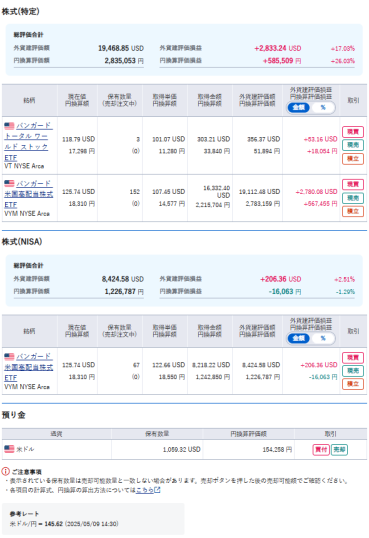Click 現売 for VYM in NISA account

click(x=353, y=371)
